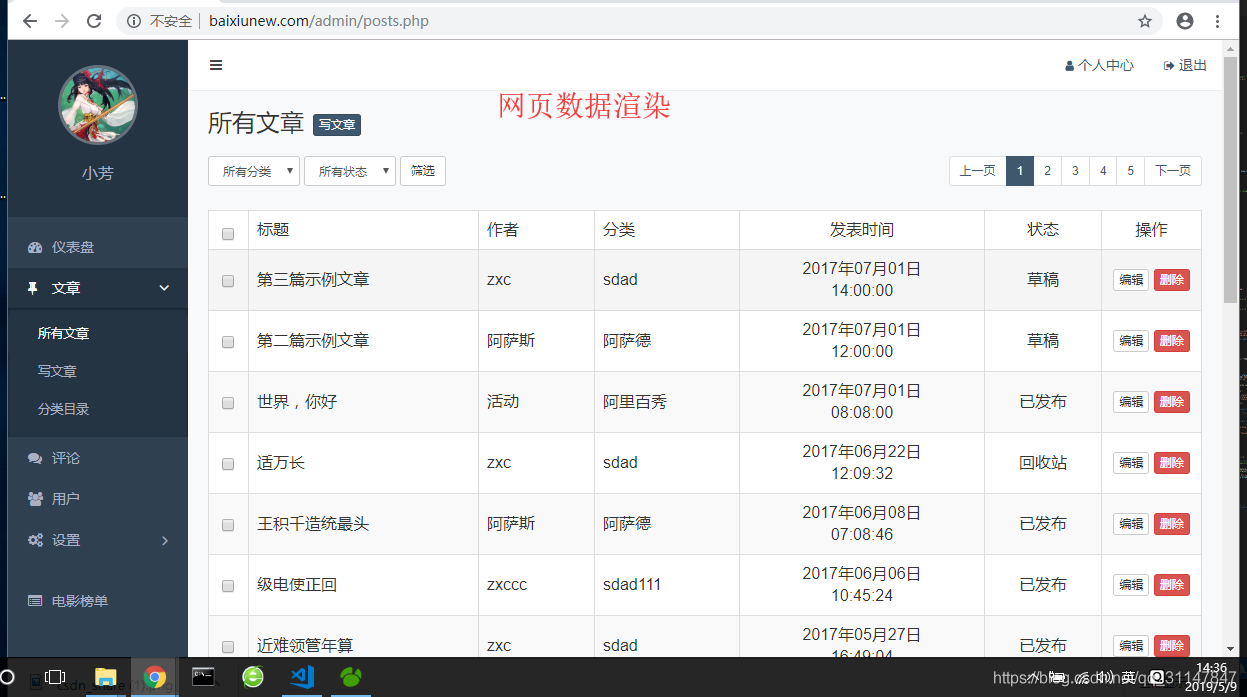Bookmark the page with the star icon
The width and height of the screenshot is (1247, 697).
(x=1145, y=21)
